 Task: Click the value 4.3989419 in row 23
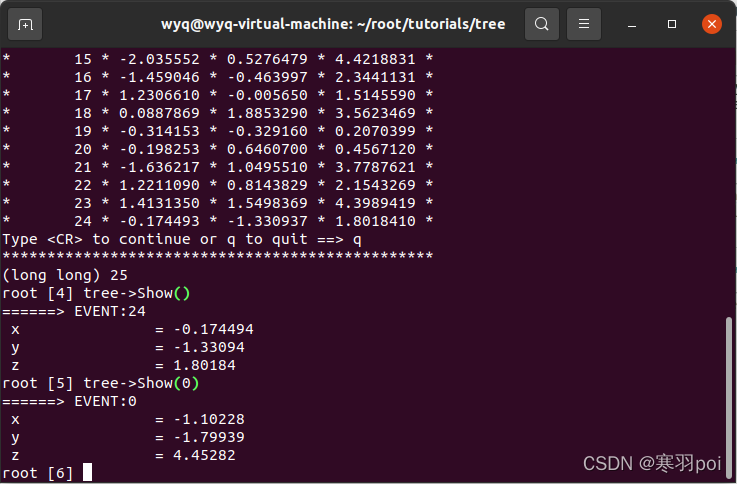coord(375,203)
